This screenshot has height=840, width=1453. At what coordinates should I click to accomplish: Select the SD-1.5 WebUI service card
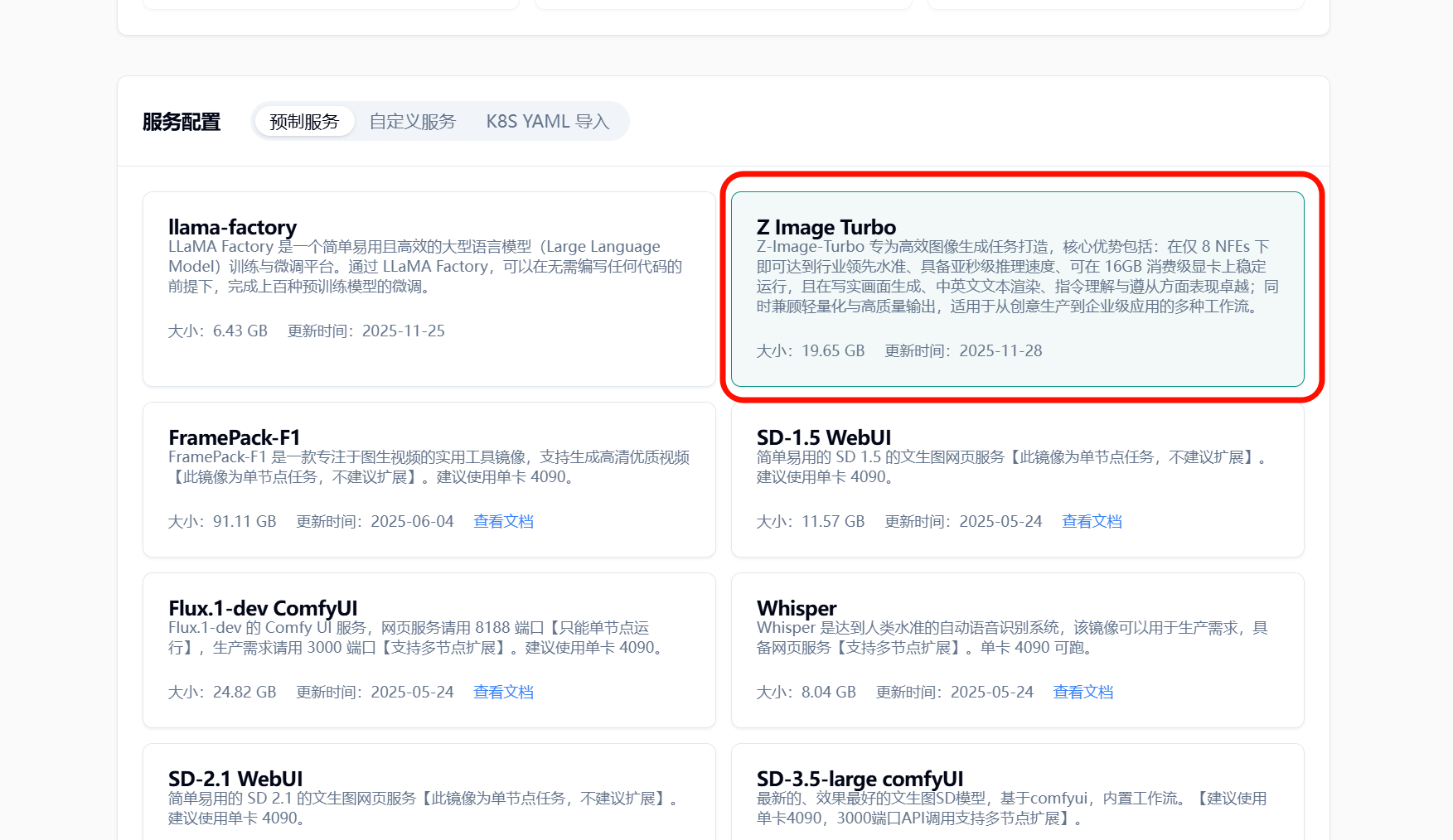1017,479
